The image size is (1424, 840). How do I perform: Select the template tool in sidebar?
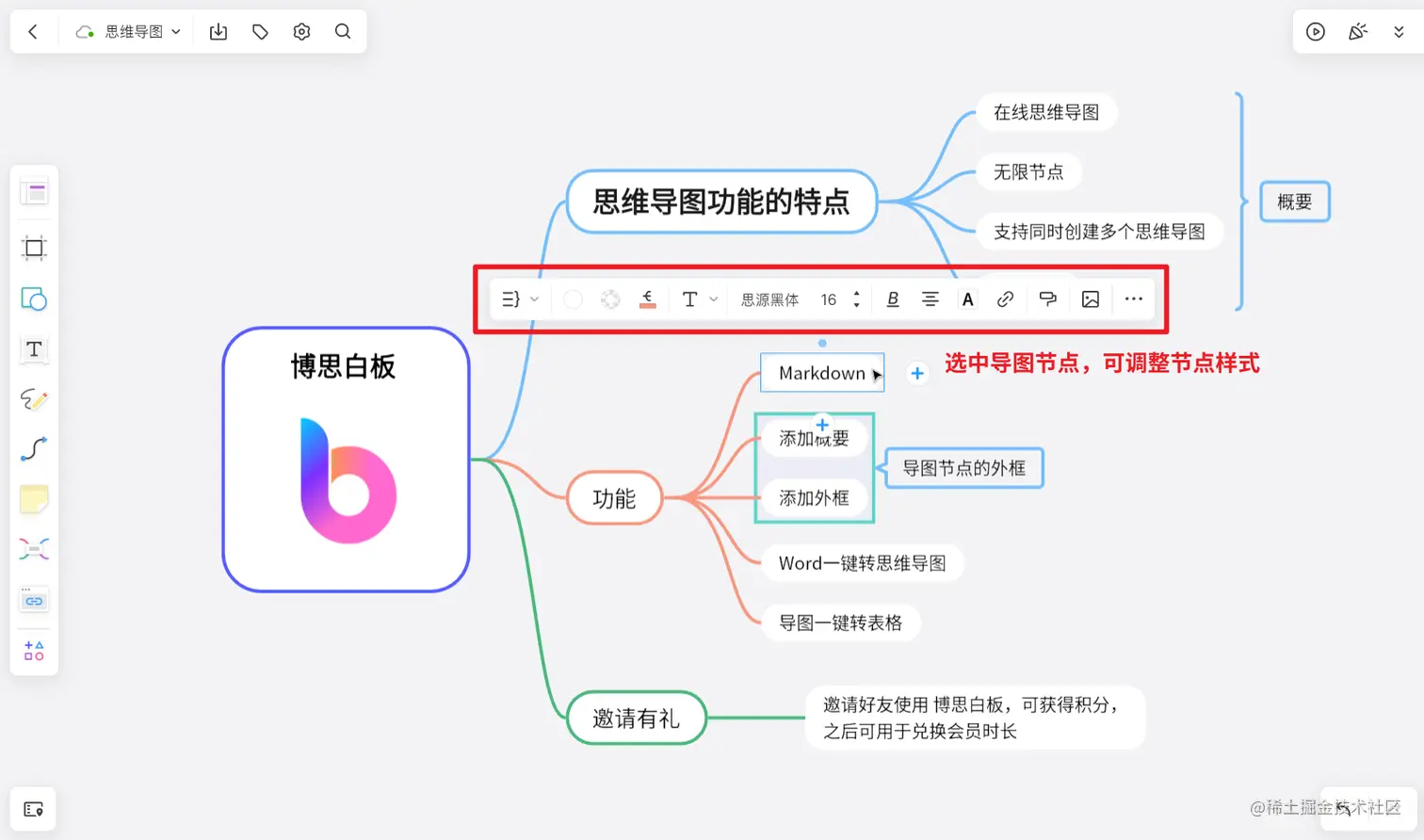pos(34,193)
